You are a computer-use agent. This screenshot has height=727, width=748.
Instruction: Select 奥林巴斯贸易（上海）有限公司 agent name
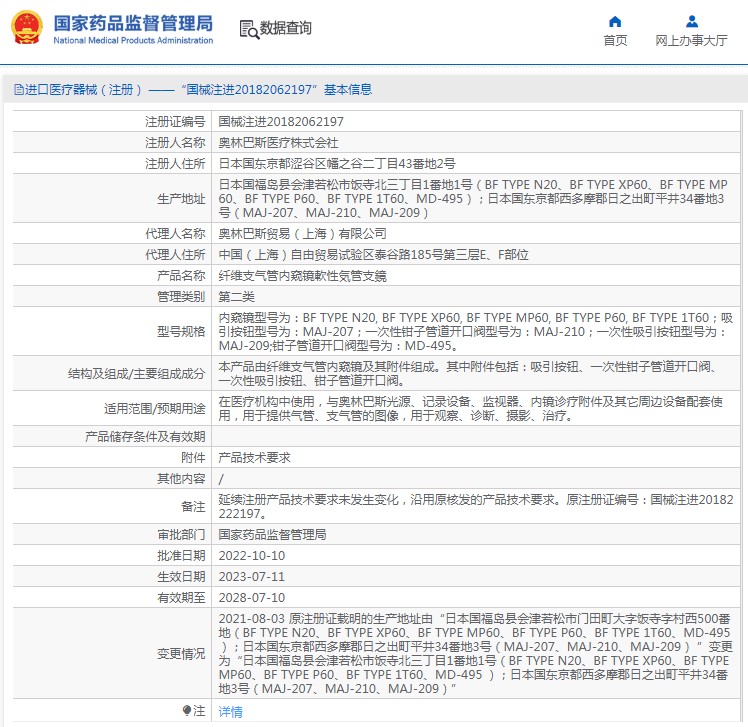[x=302, y=233]
